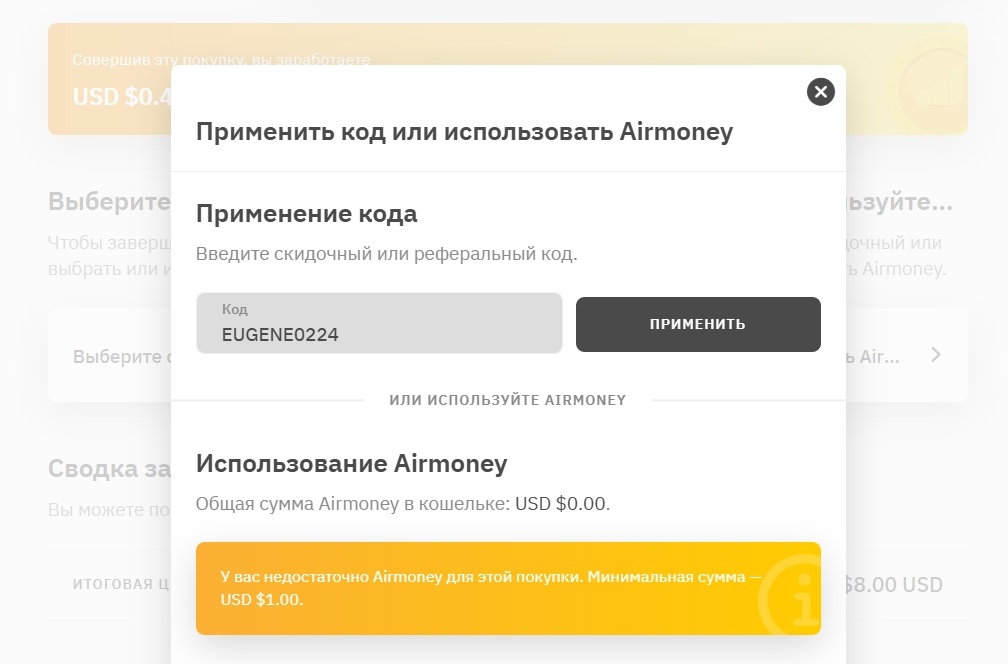Viewport: 1008px width, 664px height.
Task: Click the dialog title 'Применить код или использовать Airmoney'
Action: 464,132
